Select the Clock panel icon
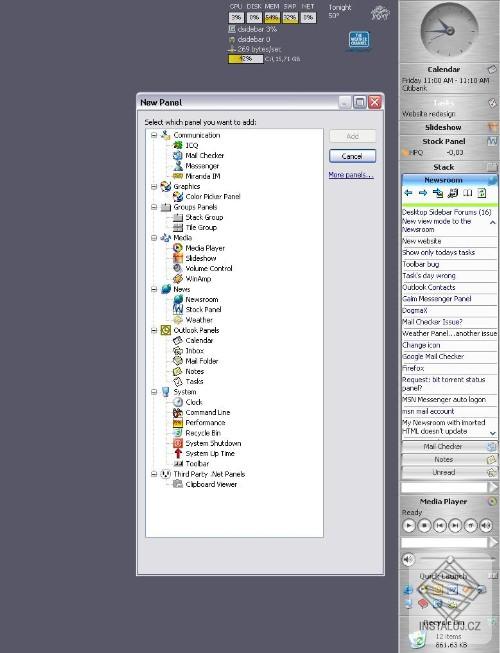Viewport: 500px width, 653px height. point(178,402)
